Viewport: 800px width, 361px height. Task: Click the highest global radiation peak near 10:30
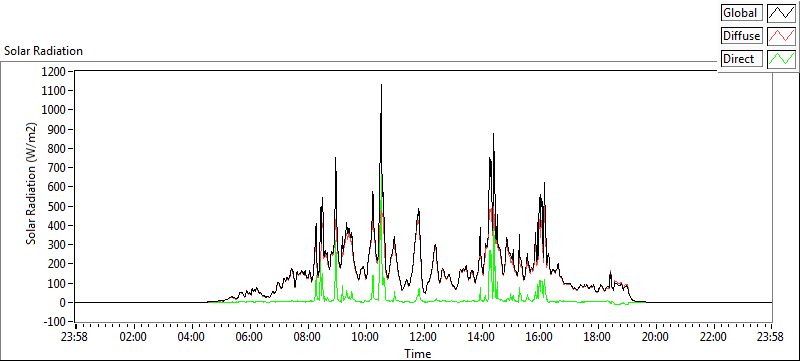(381, 85)
